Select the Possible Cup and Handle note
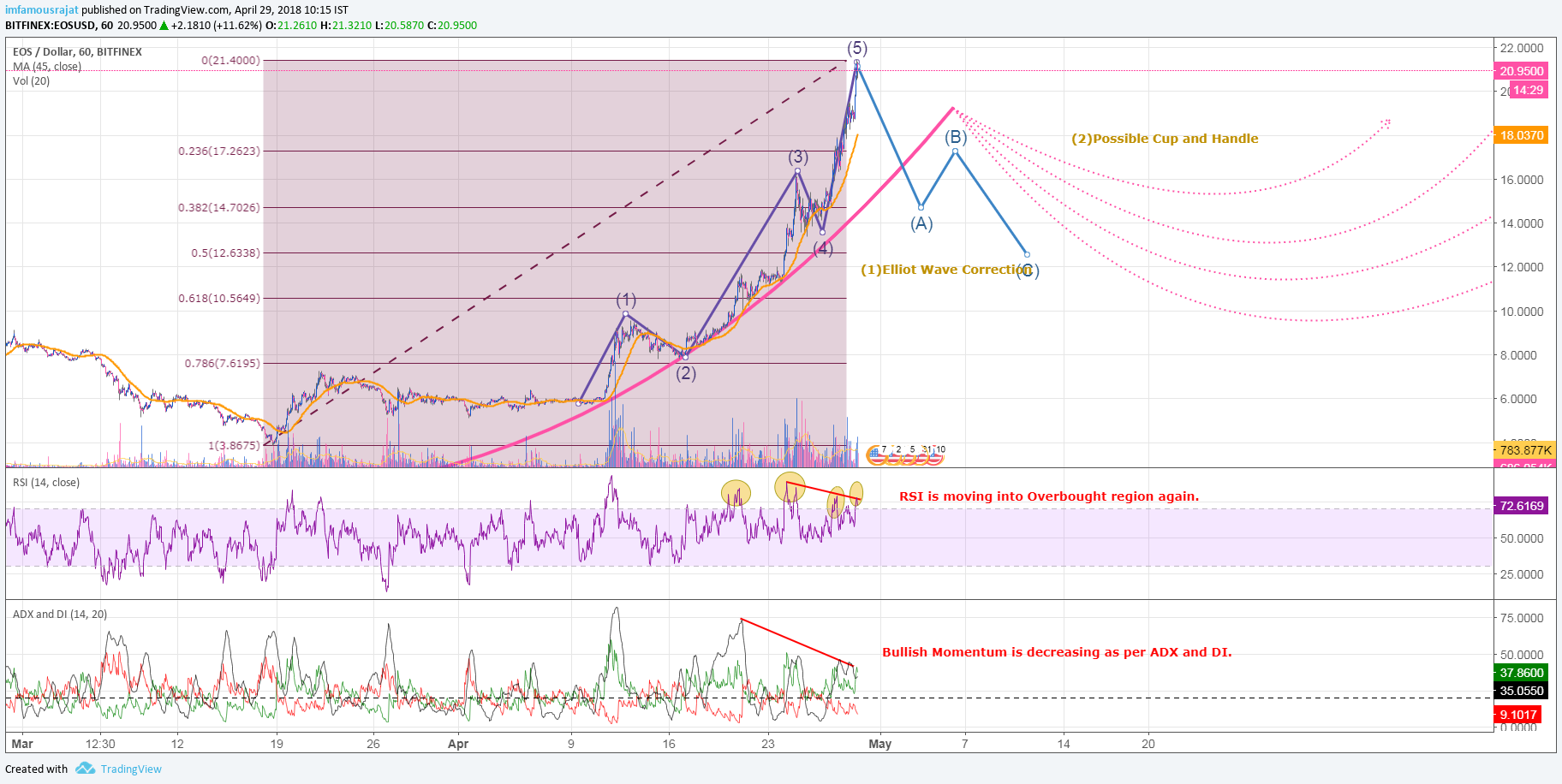This screenshot has width=1562, height=784. click(1165, 139)
